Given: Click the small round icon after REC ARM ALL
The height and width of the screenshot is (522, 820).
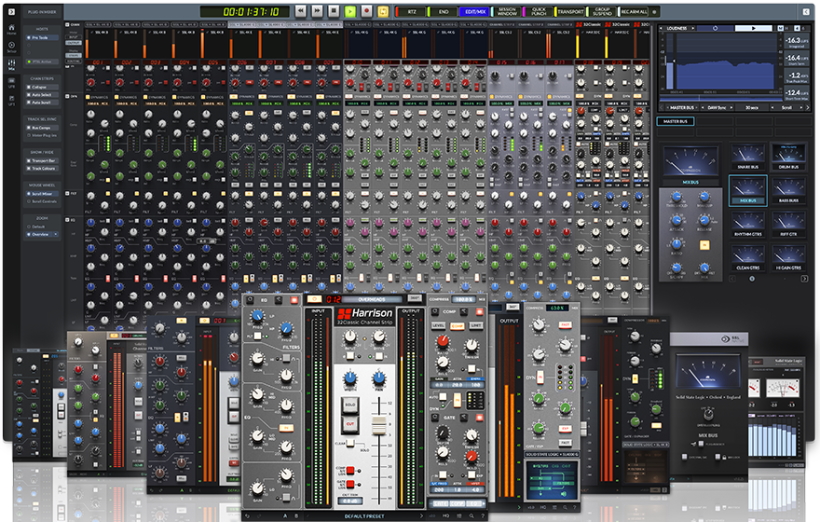Looking at the screenshot, I should [654, 12].
